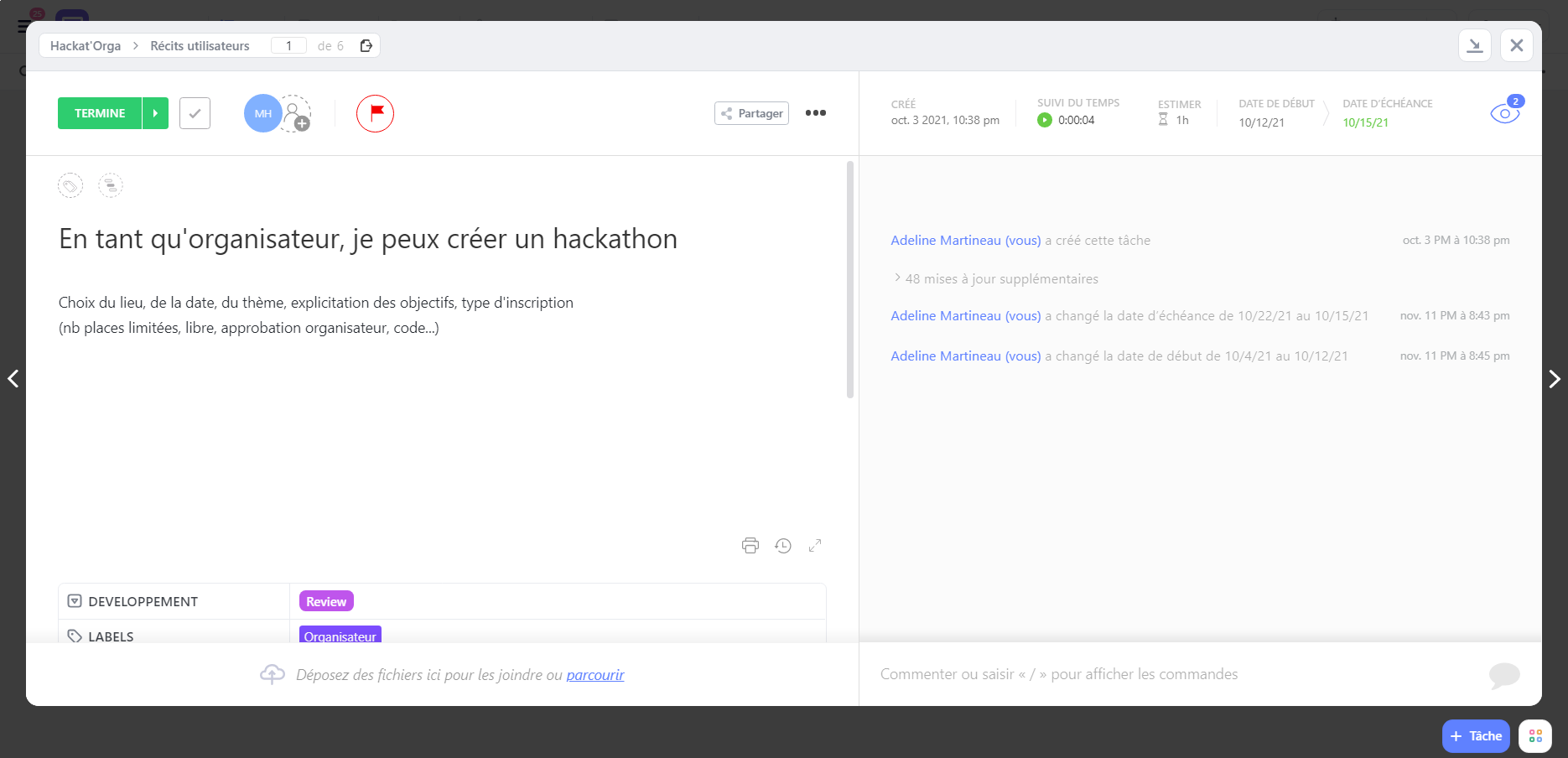Minimize the task with the tray arrow icon
This screenshot has height=758, width=1568.
pos(1474,45)
